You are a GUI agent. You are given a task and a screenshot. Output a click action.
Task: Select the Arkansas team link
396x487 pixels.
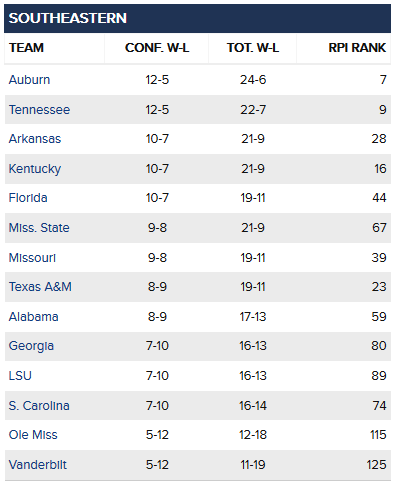[35, 139]
